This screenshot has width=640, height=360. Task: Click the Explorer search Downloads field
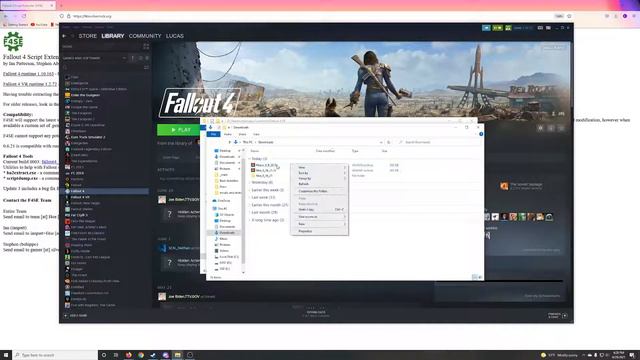(438, 142)
